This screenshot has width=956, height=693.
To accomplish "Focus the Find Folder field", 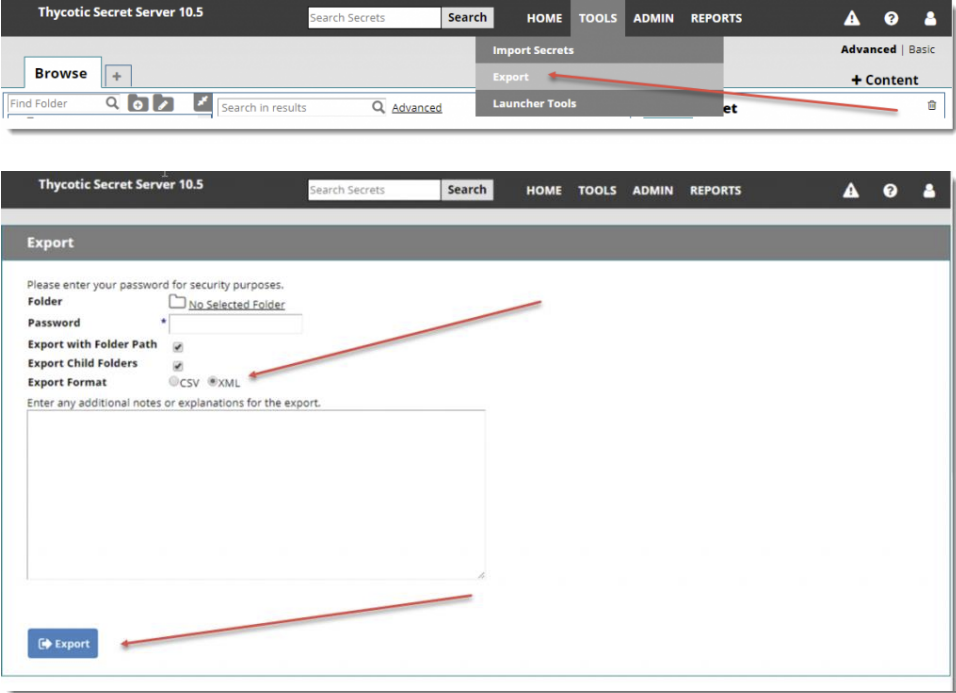I will click(56, 103).
